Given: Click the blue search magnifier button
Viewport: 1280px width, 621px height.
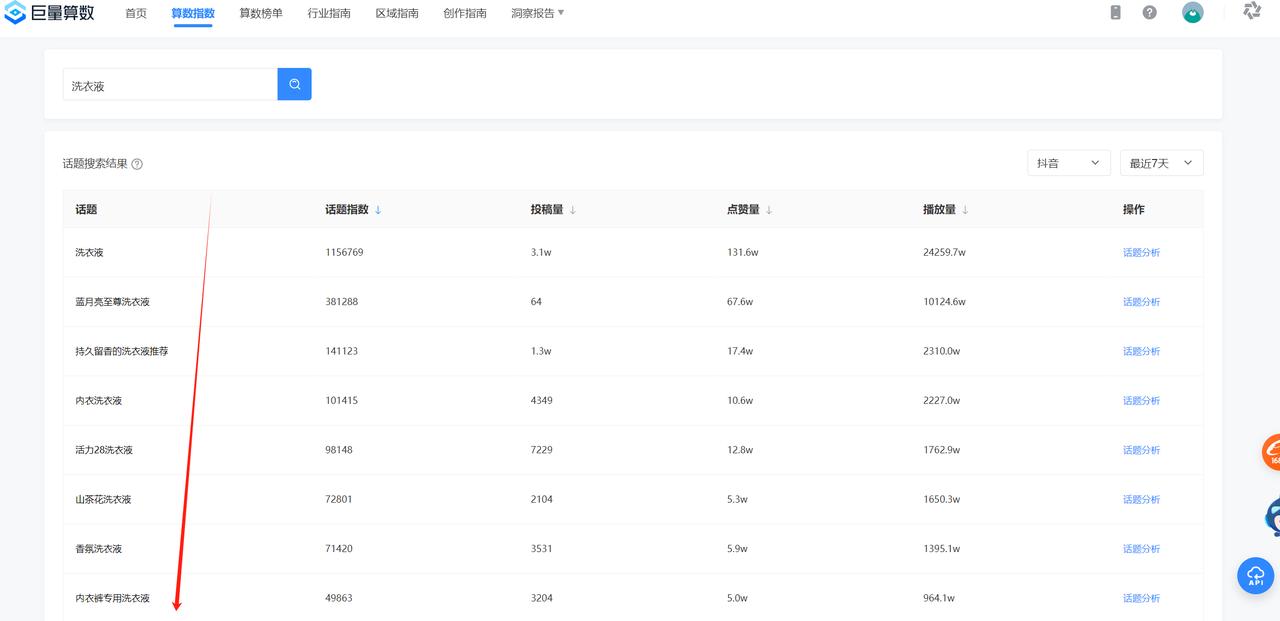Looking at the screenshot, I should point(294,84).
